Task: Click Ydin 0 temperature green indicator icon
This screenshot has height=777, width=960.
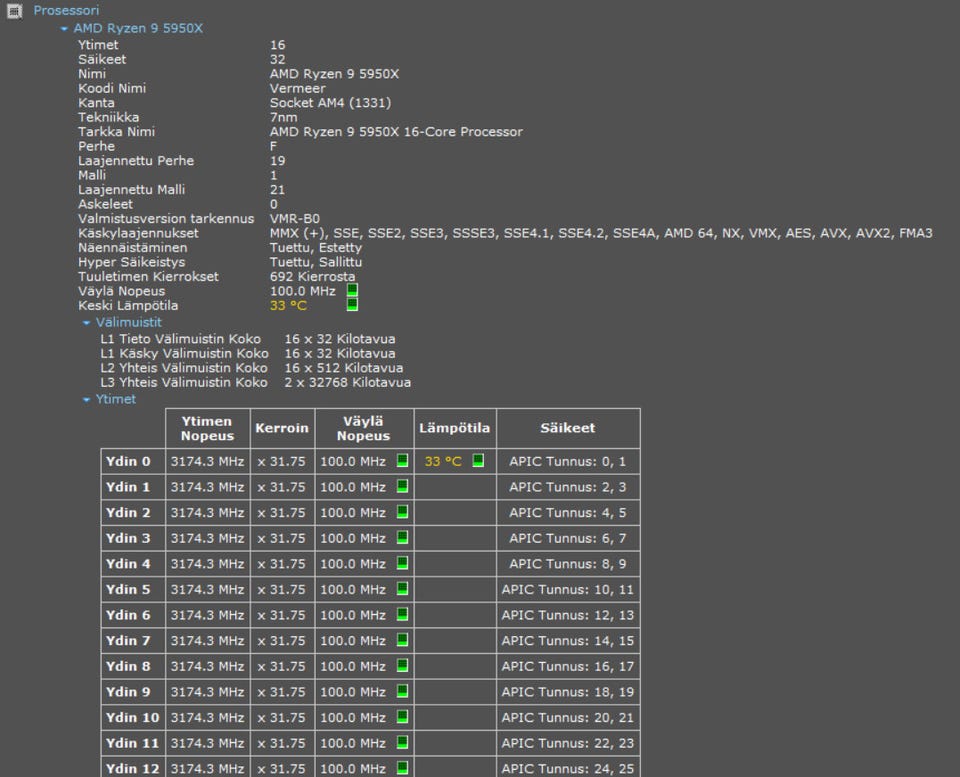Action: tap(478, 461)
